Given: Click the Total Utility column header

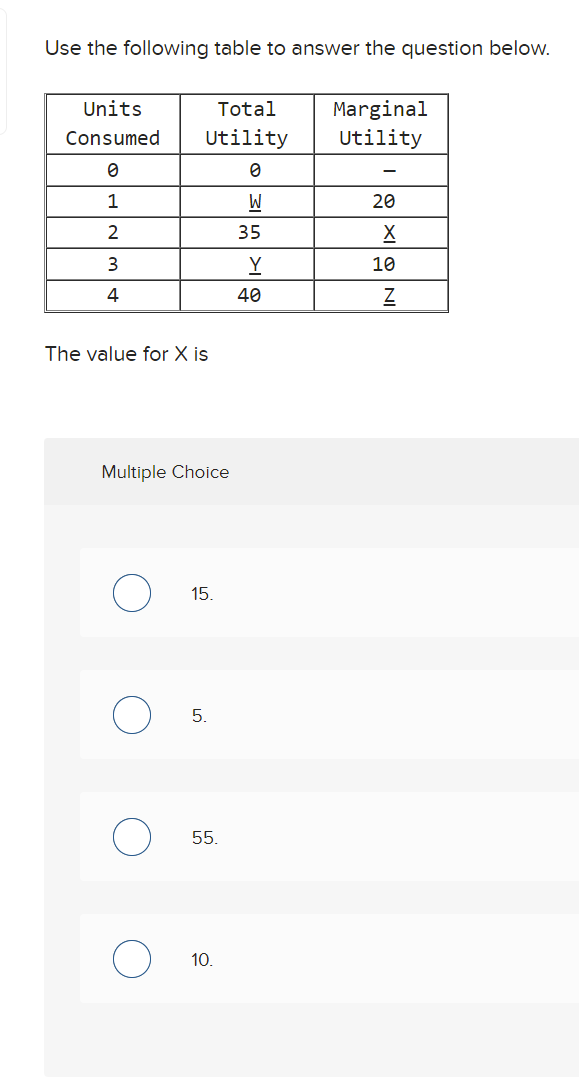Looking at the screenshot, I should pos(246,123).
